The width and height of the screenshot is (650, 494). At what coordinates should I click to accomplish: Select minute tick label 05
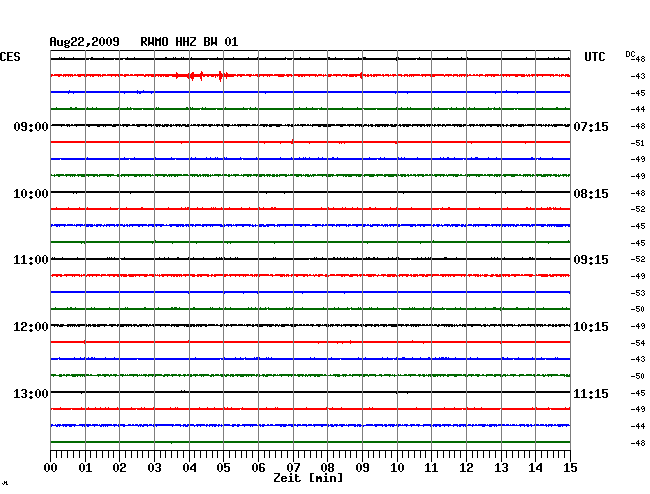[x=223, y=467]
